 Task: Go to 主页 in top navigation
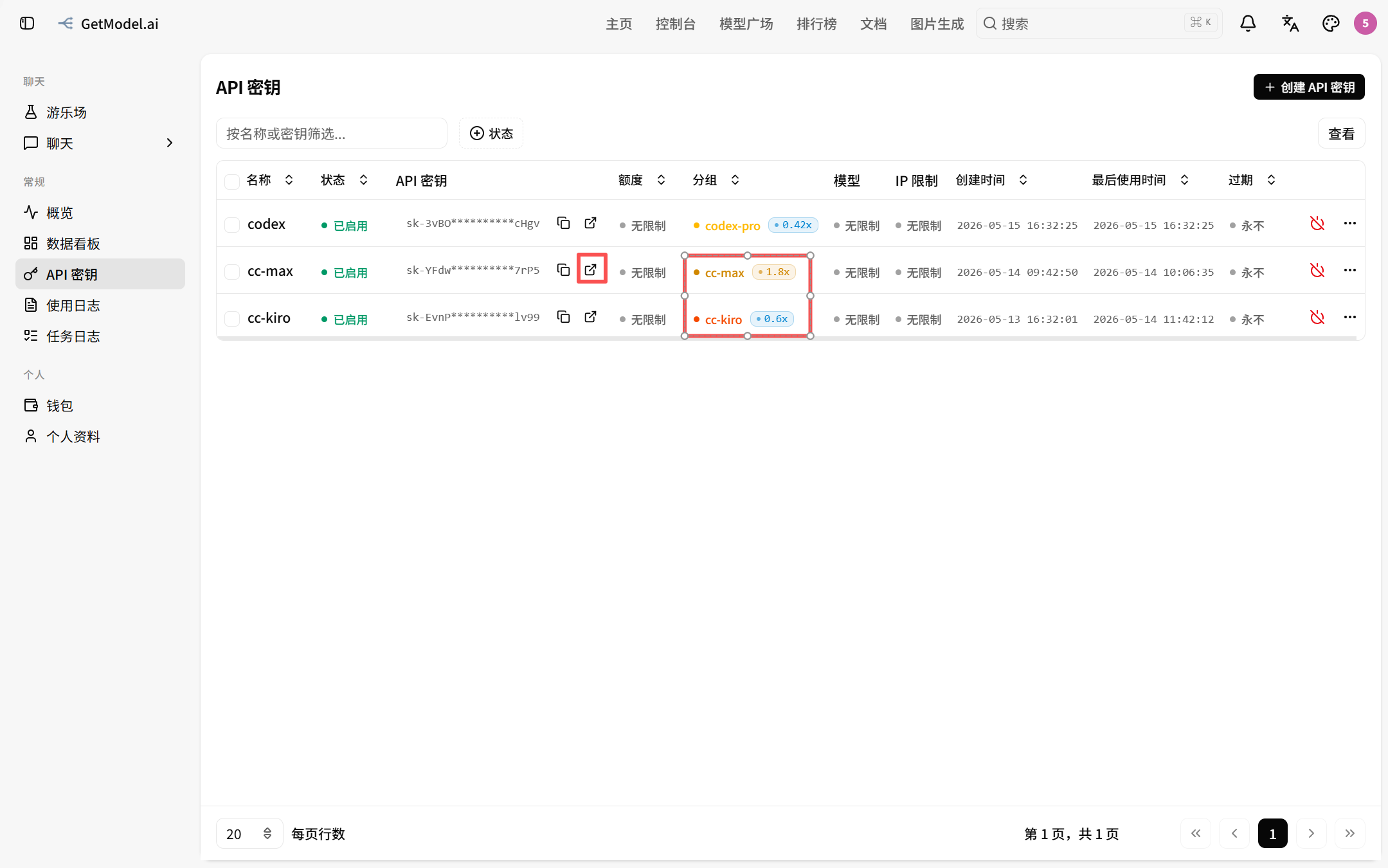pos(619,24)
